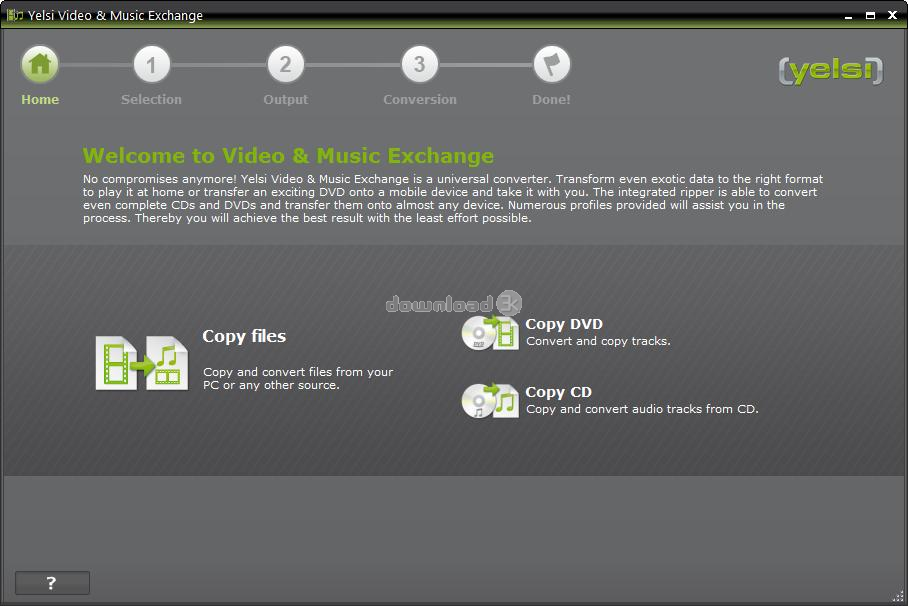The height and width of the screenshot is (606, 908).
Task: Click the Yelsi logo at top right
Action: (830, 71)
